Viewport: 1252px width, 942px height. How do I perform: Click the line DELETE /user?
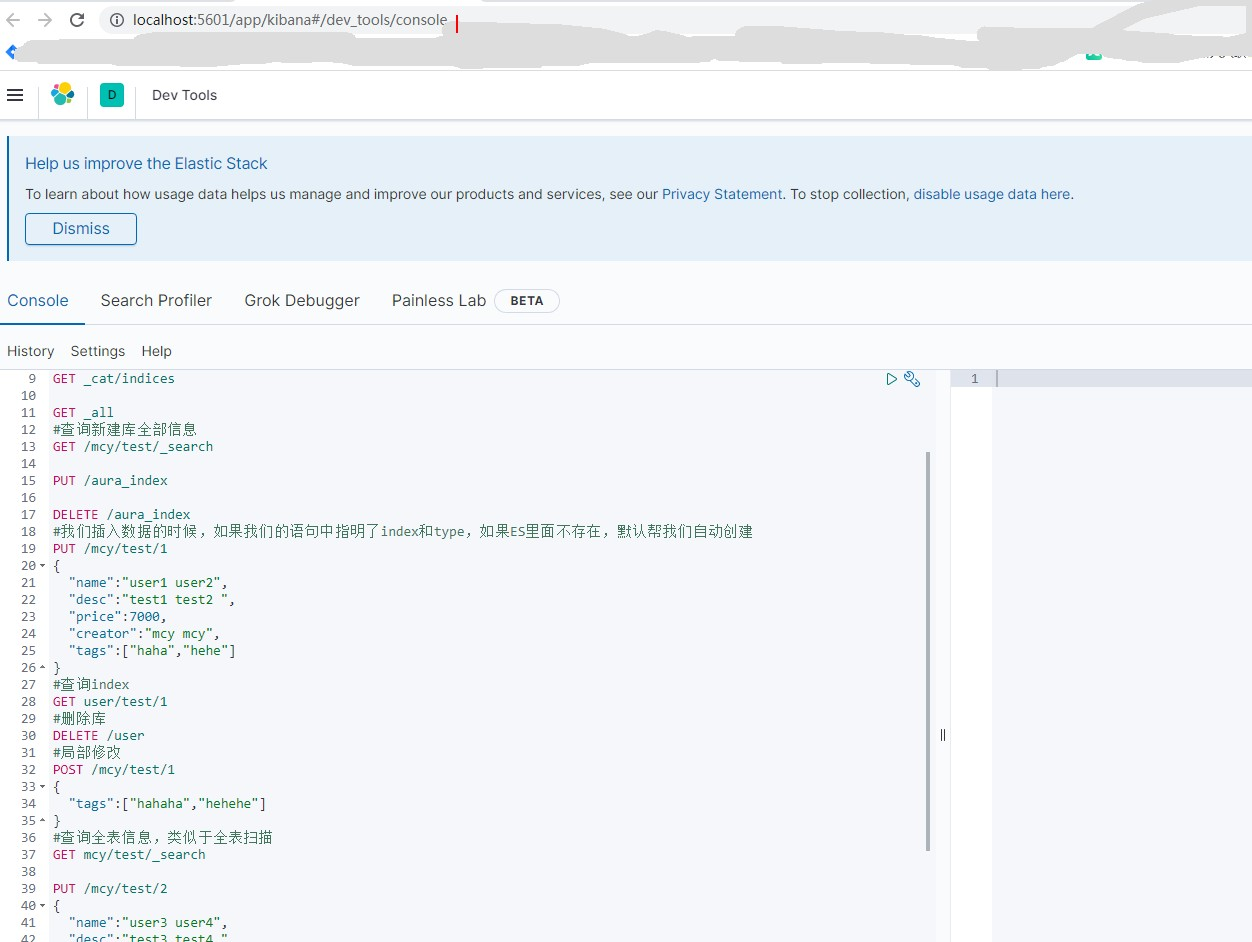(x=99, y=736)
